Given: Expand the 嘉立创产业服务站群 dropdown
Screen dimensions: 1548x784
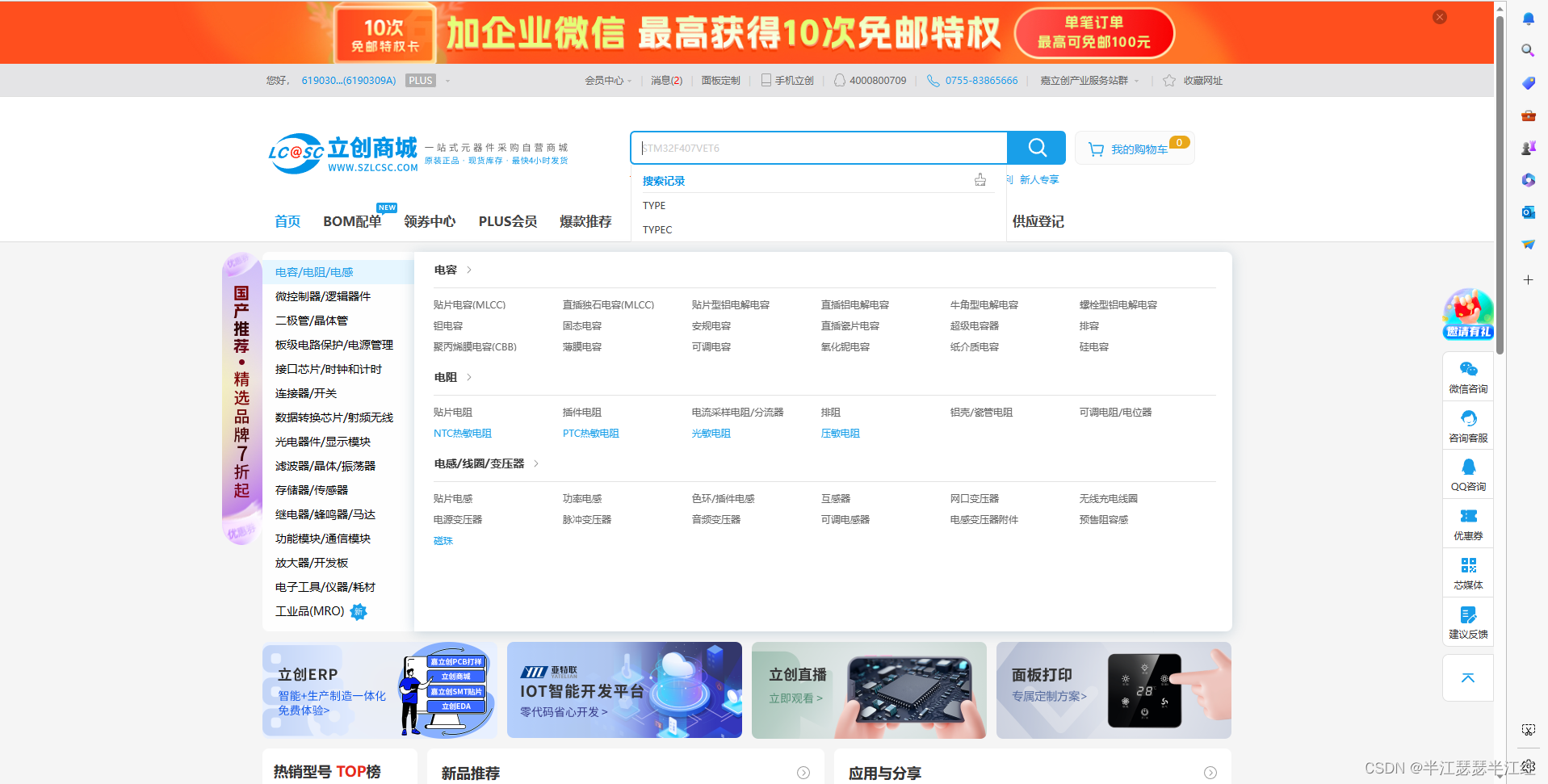Looking at the screenshot, I should point(1089,81).
